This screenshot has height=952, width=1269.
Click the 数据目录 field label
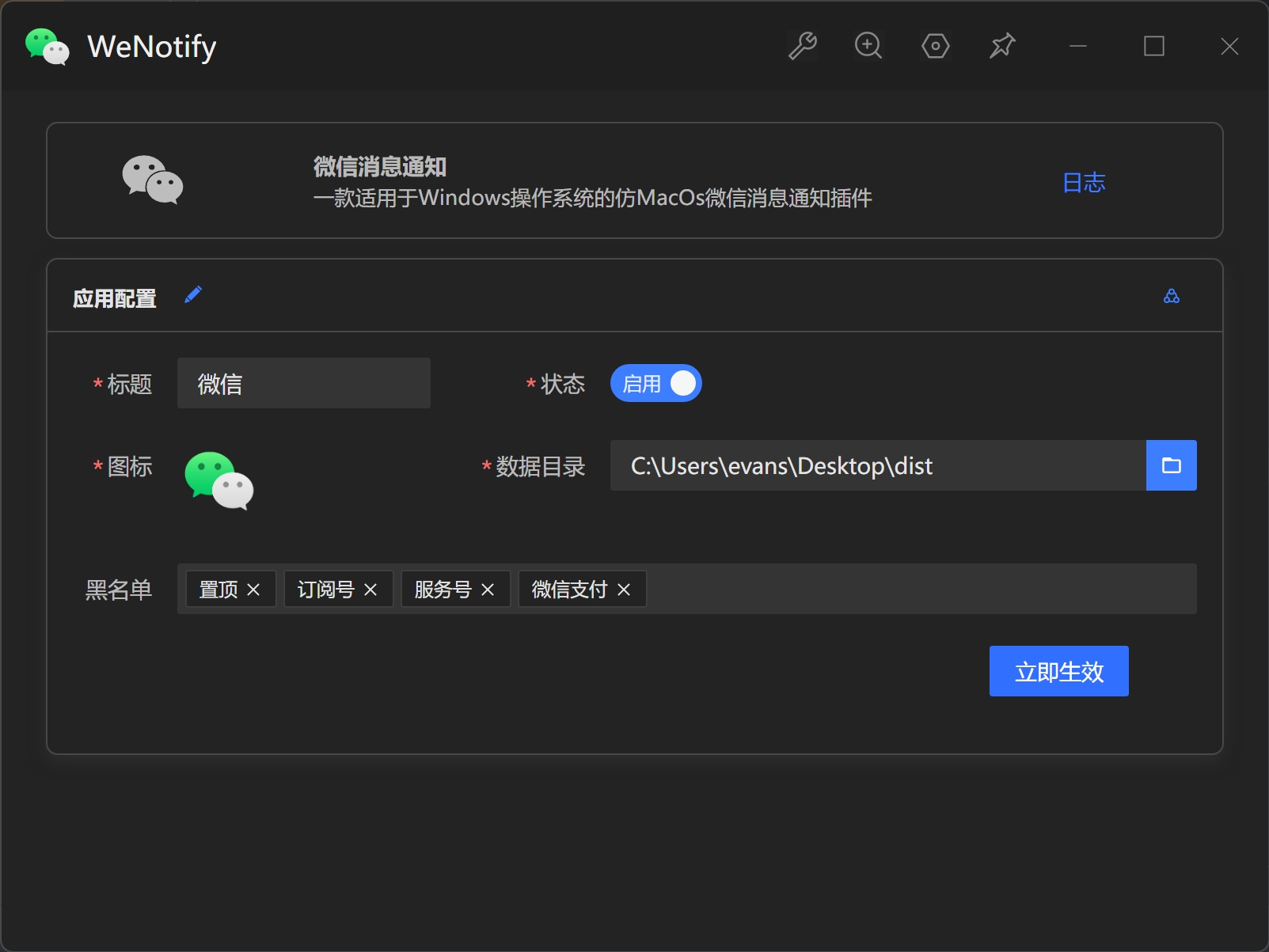541,467
